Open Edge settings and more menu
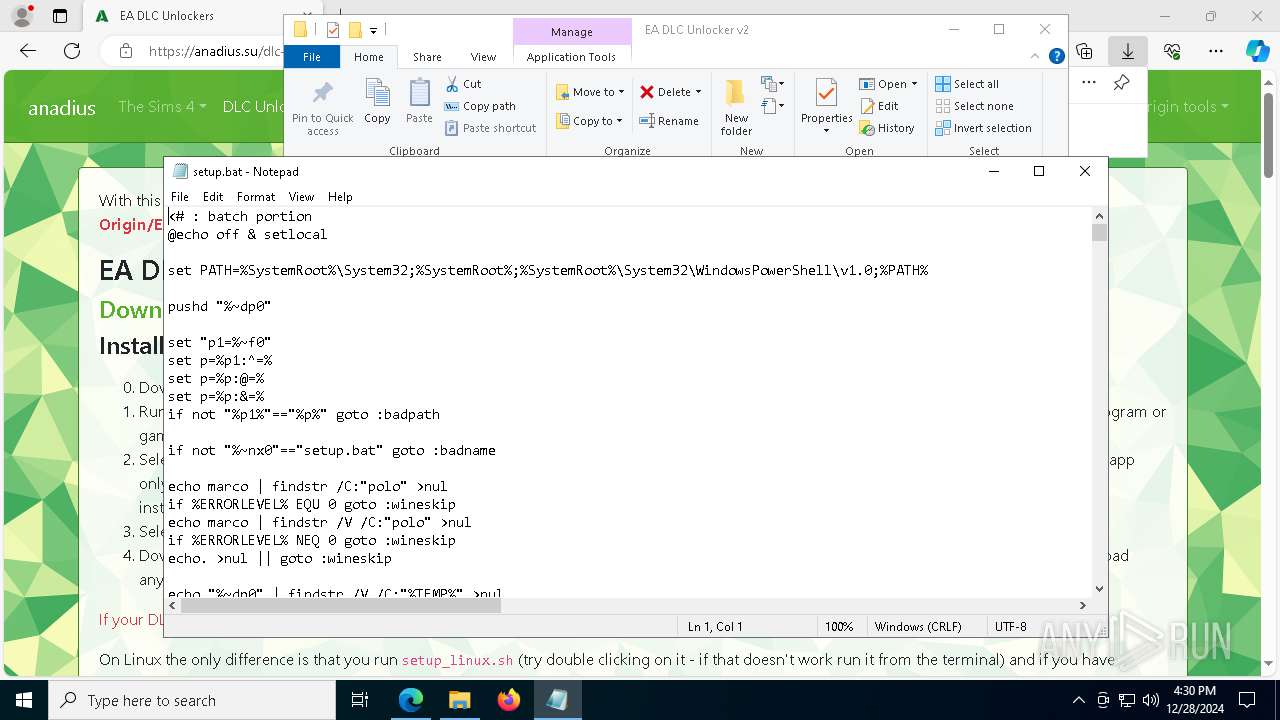The height and width of the screenshot is (720, 1280). (1216, 51)
